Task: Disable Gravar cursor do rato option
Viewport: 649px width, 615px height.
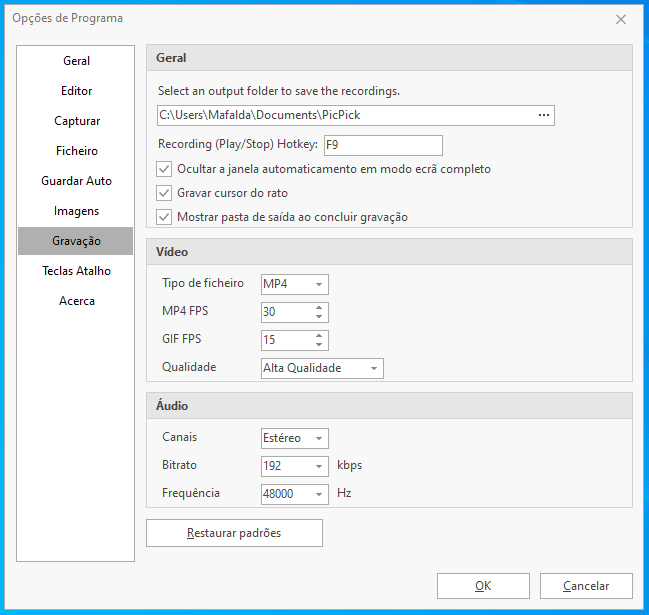Action: coord(165,193)
